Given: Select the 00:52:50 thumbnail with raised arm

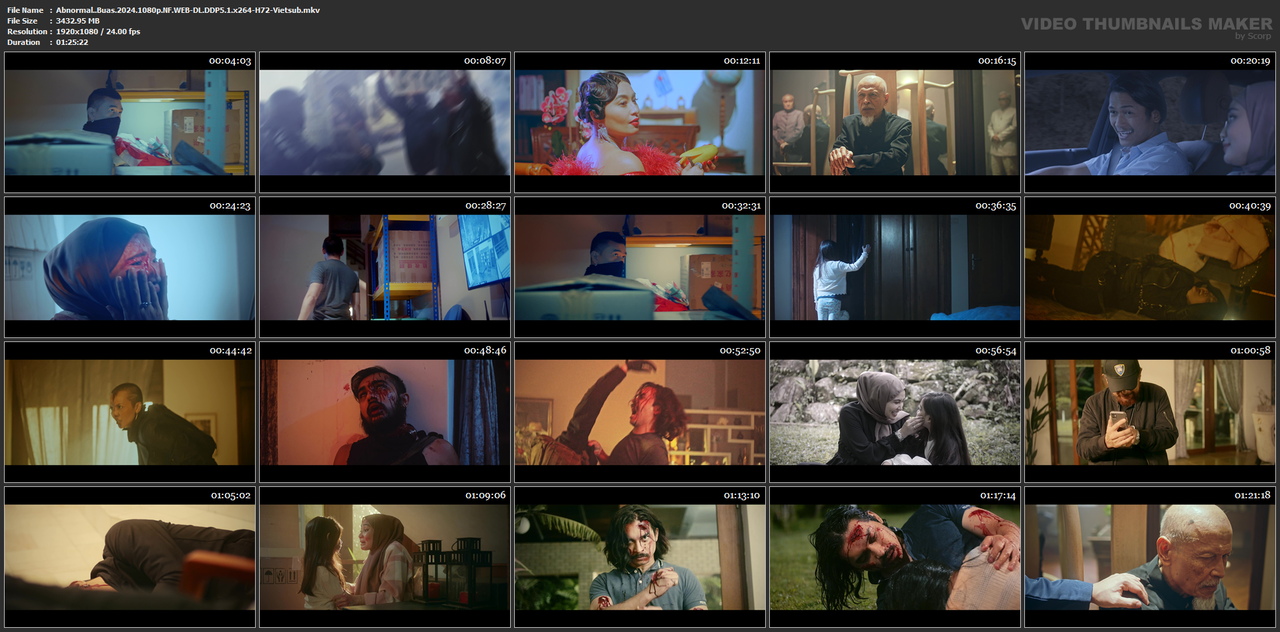Looking at the screenshot, I should tap(640, 412).
